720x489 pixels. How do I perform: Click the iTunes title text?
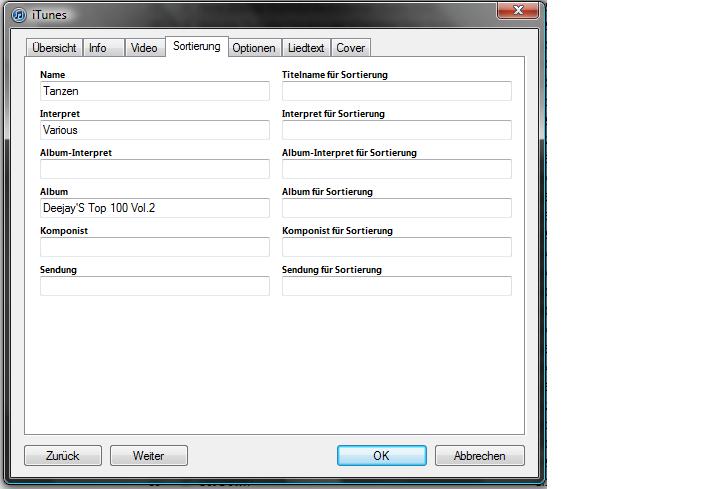coord(49,15)
